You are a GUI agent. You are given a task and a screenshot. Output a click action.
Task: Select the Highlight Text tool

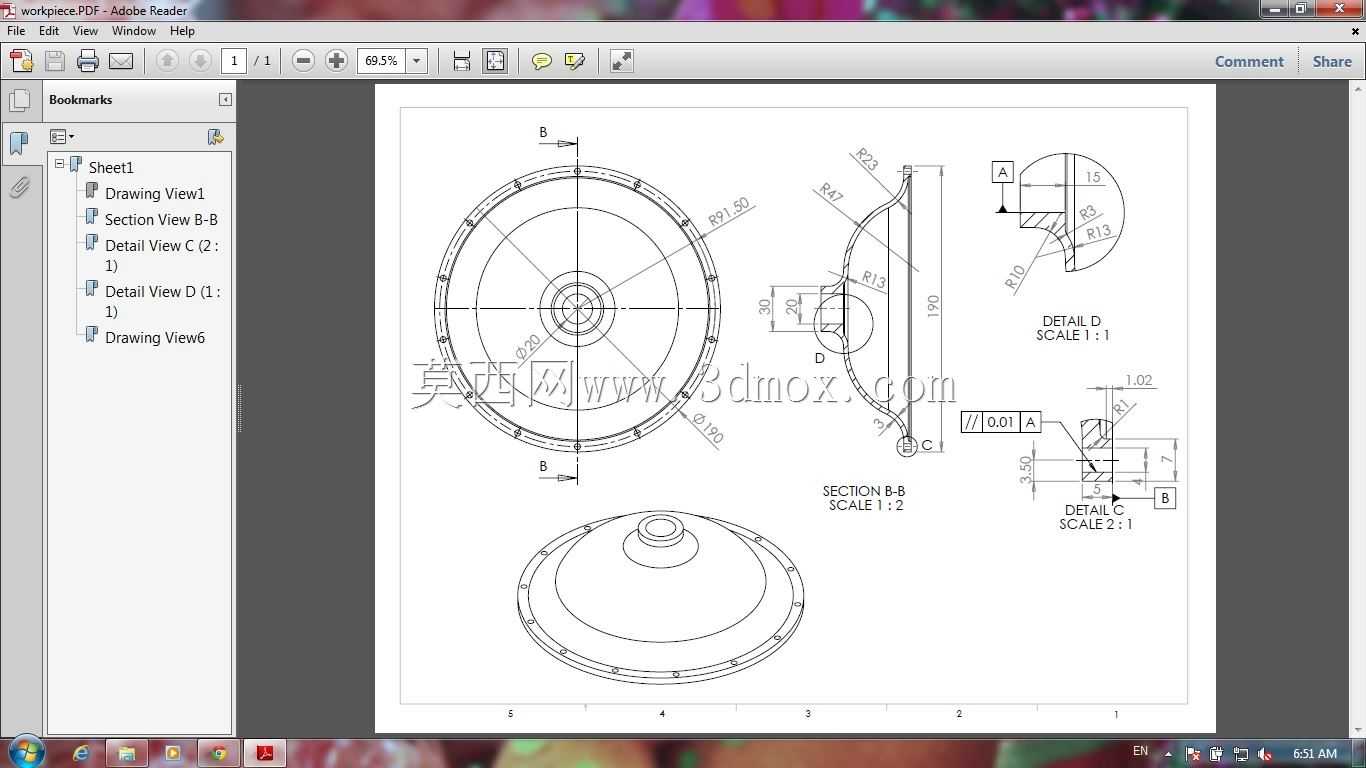[575, 61]
